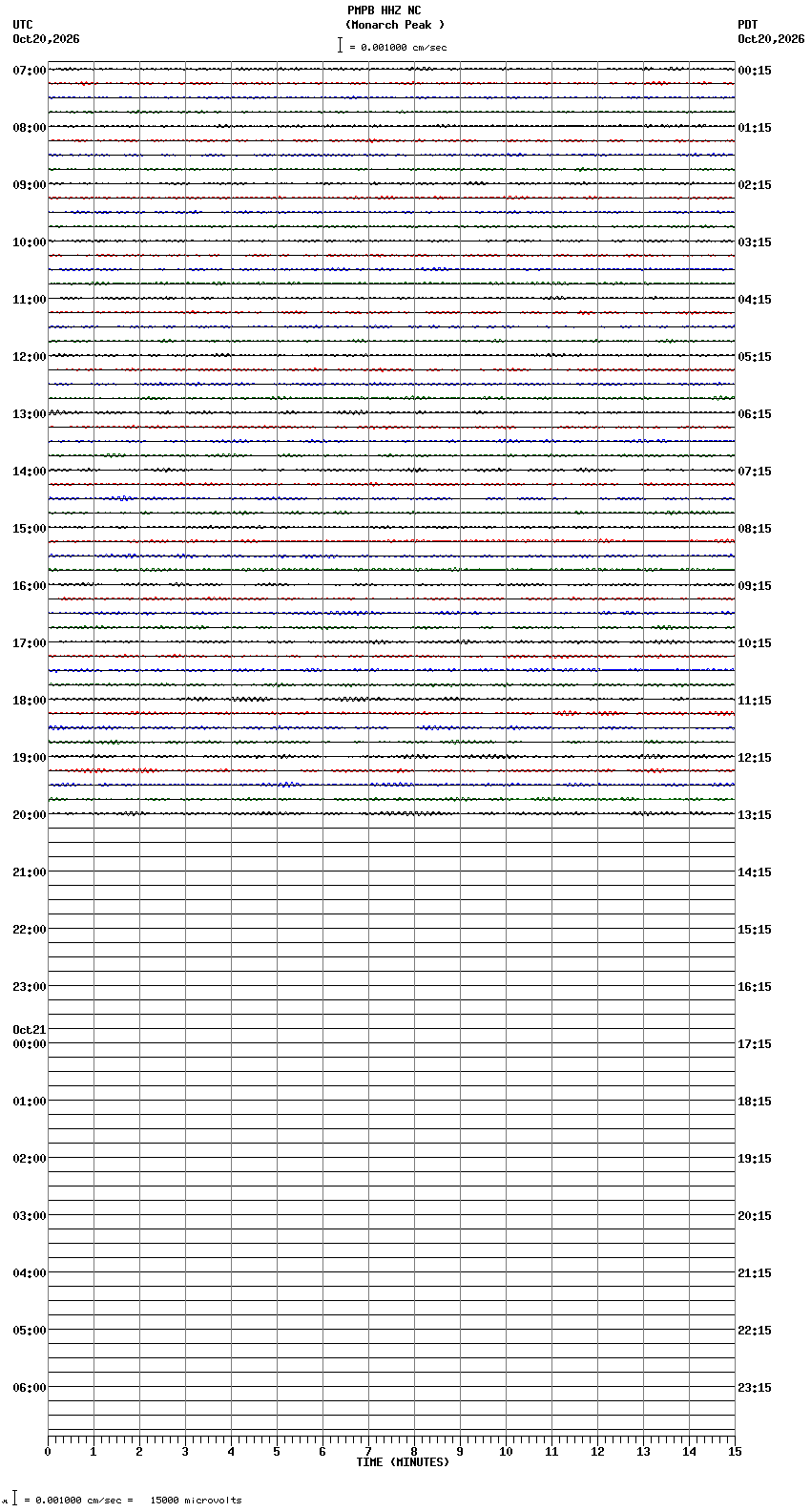Click the 15 minute tick on the time axis
This screenshot has height=1512, width=811.
(x=735, y=1452)
